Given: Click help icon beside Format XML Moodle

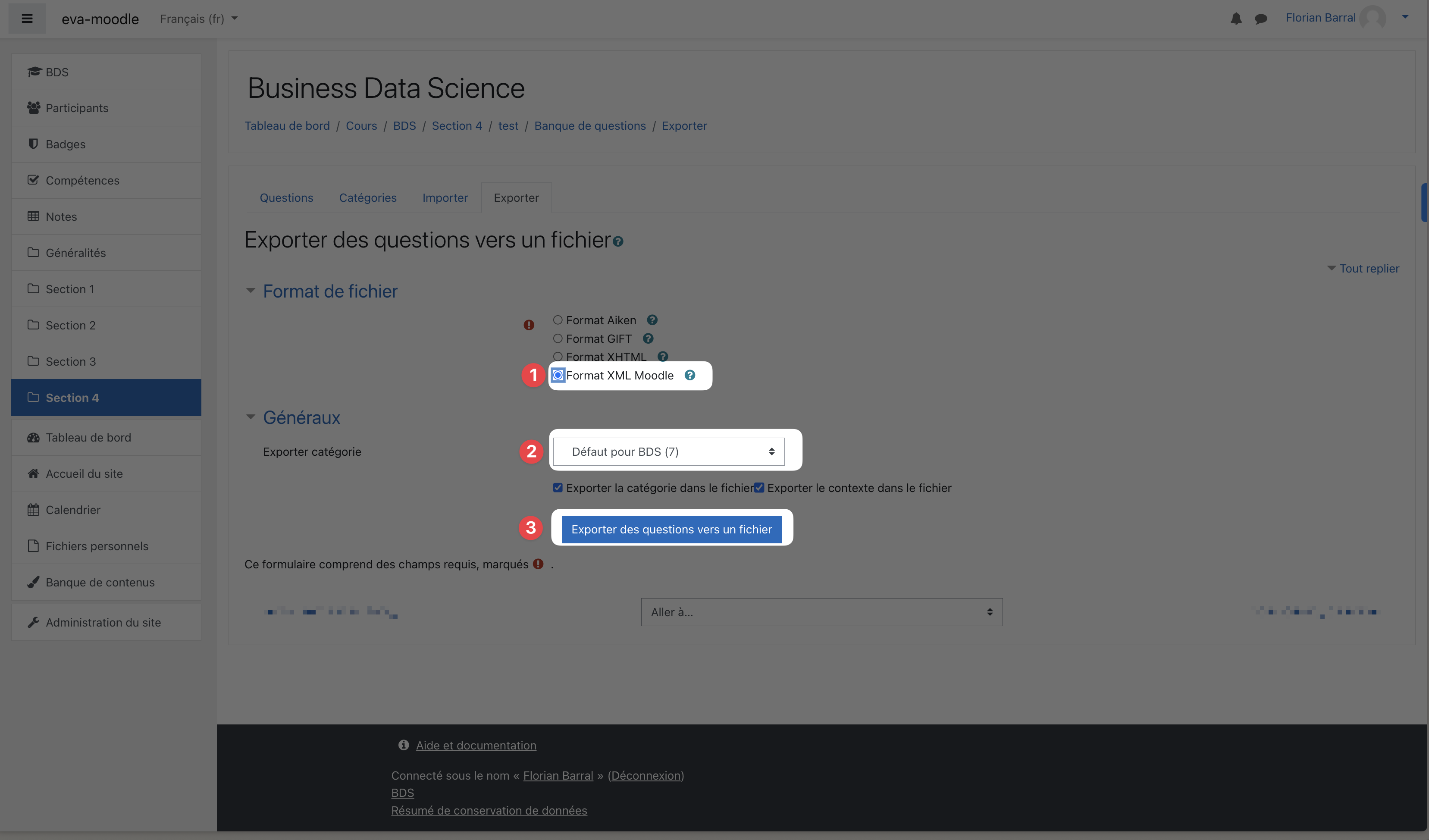Looking at the screenshot, I should point(689,375).
